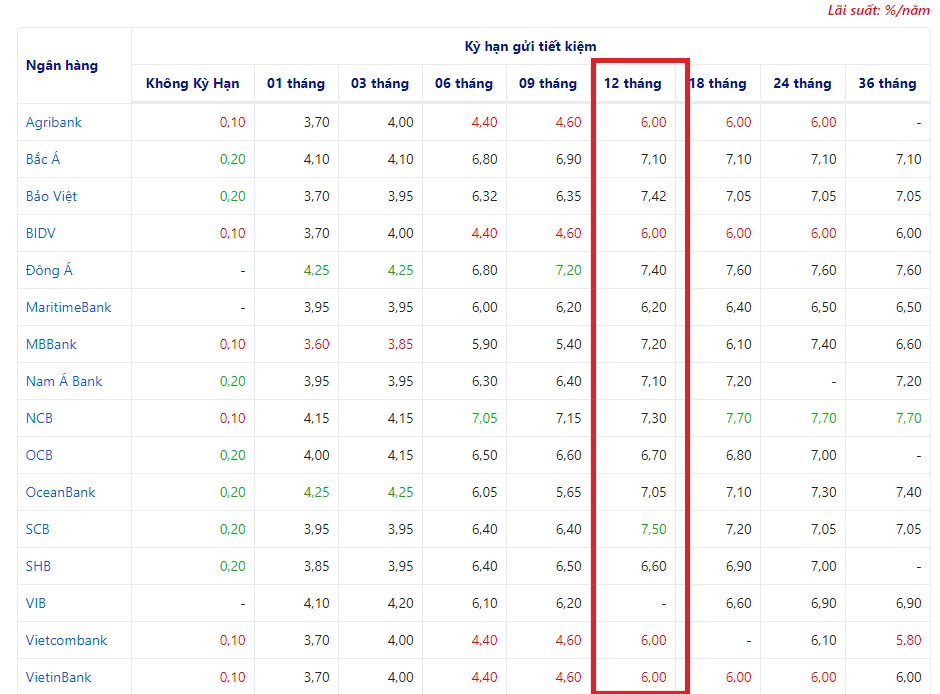Open the Bắc Á bank link
Viewport: 940px width, 694px height.
click(43, 159)
